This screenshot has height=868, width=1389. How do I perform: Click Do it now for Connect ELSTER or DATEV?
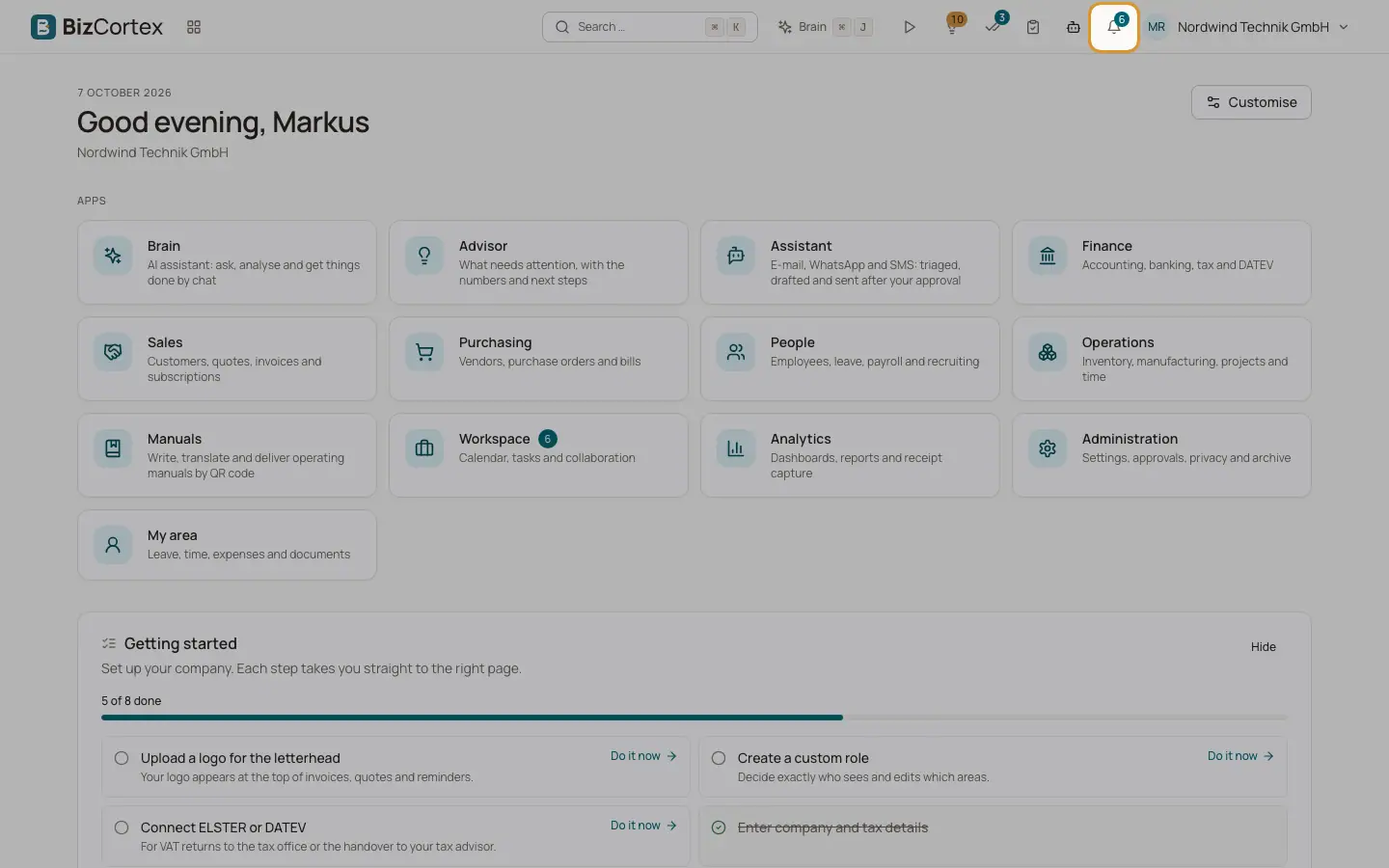(643, 826)
